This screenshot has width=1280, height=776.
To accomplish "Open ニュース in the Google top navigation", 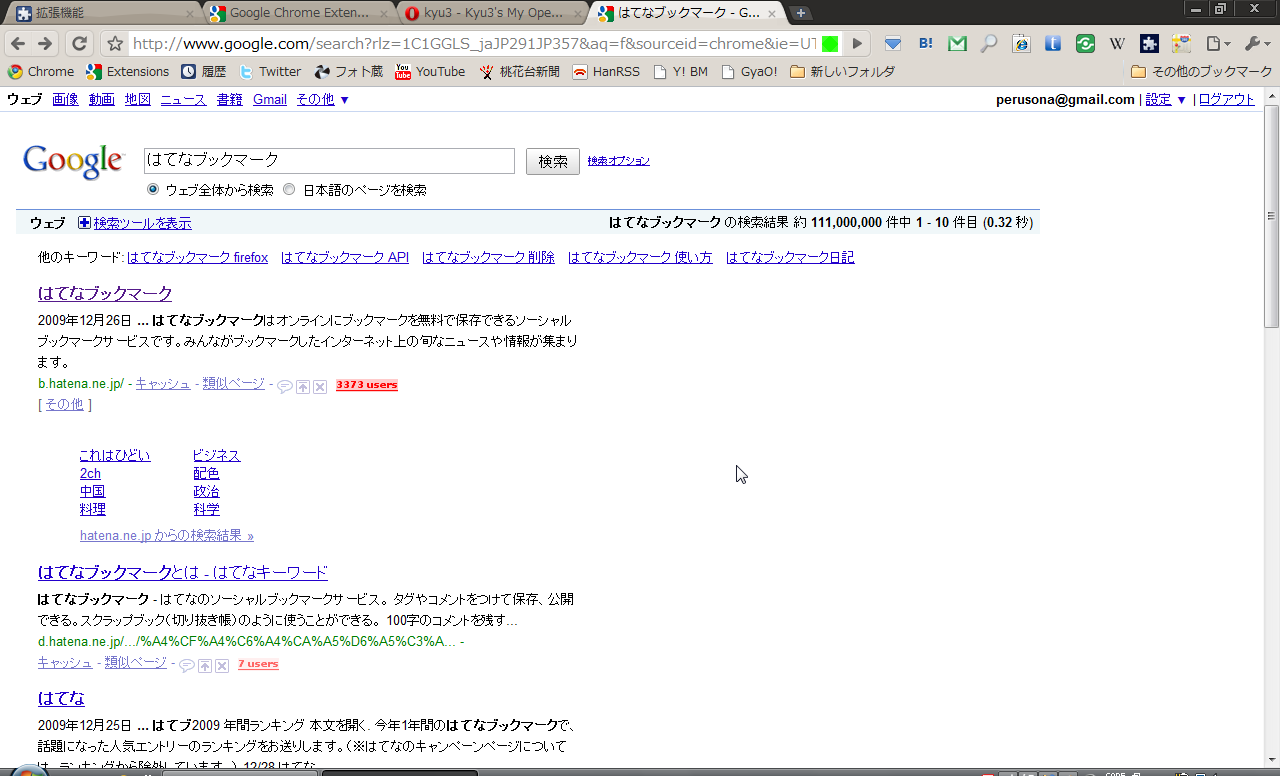I will [x=183, y=100].
